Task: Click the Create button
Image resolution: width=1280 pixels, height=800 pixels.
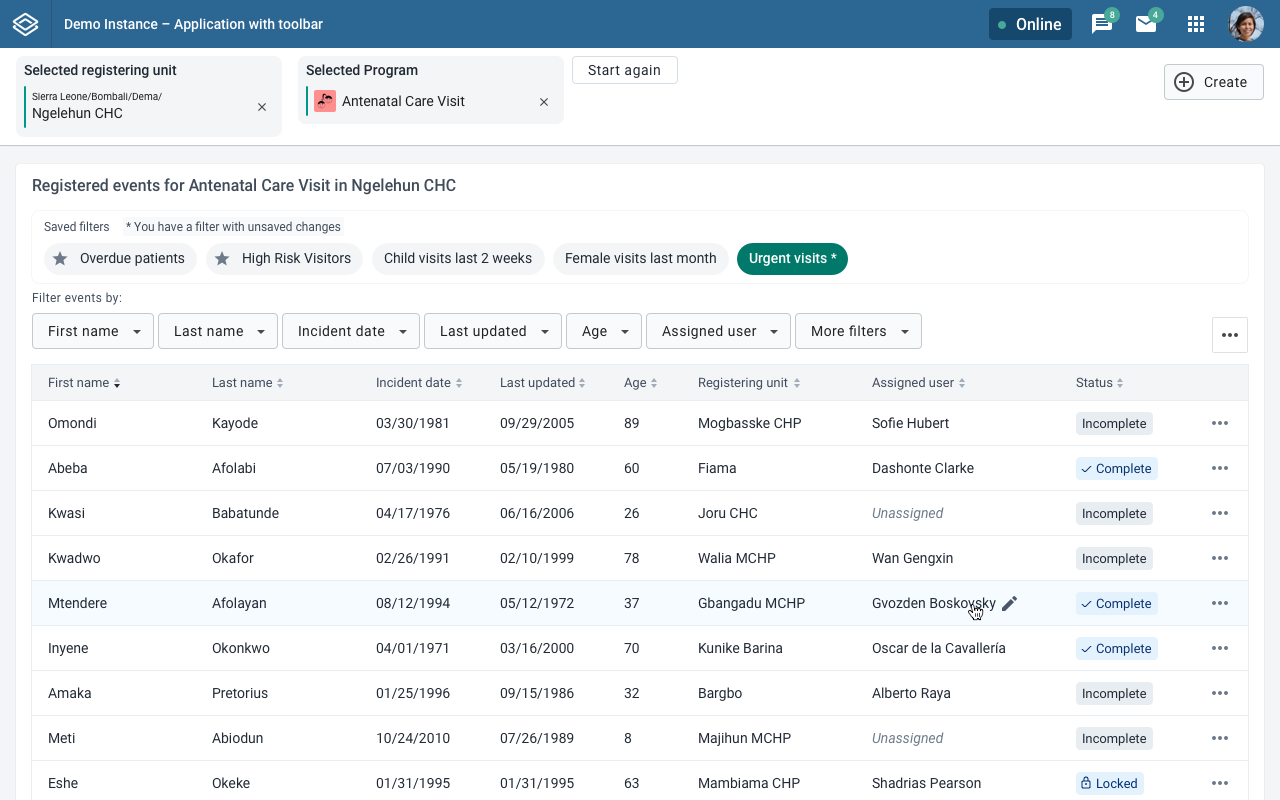Action: (x=1213, y=82)
